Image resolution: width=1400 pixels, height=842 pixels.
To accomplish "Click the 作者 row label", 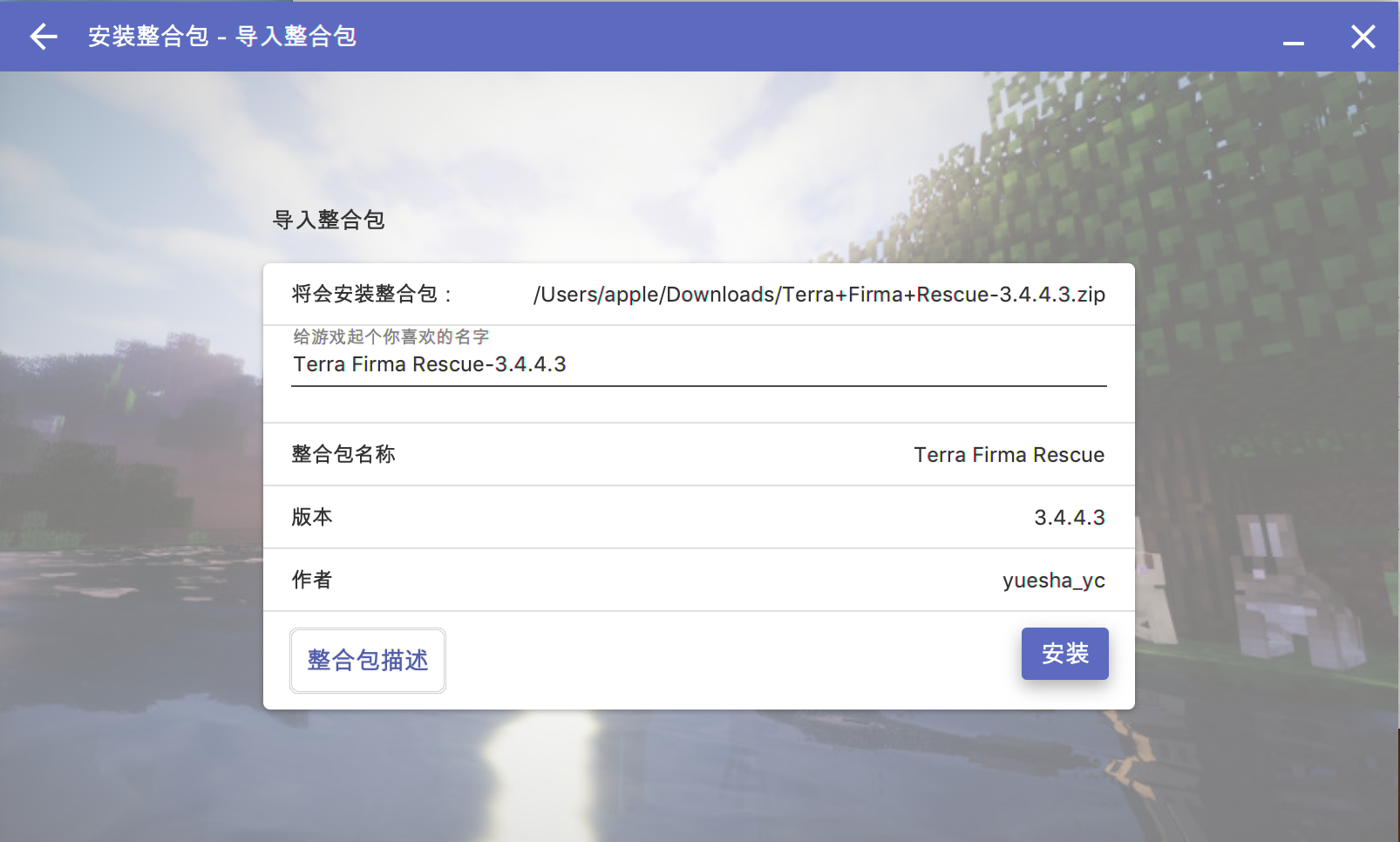I will [x=312, y=580].
